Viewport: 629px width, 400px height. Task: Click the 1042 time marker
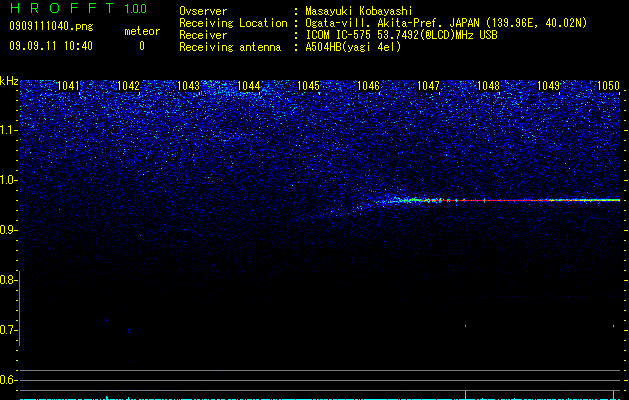coord(128,86)
